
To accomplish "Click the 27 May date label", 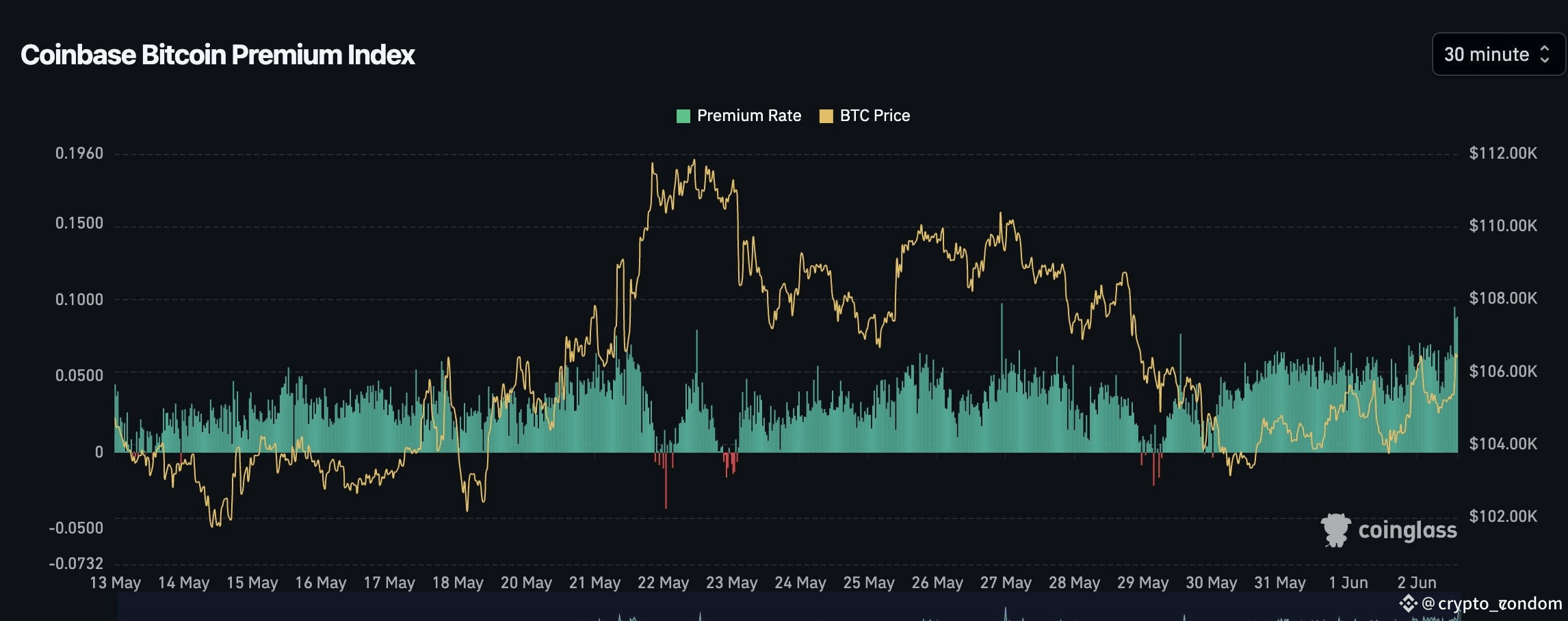I will tap(1006, 583).
